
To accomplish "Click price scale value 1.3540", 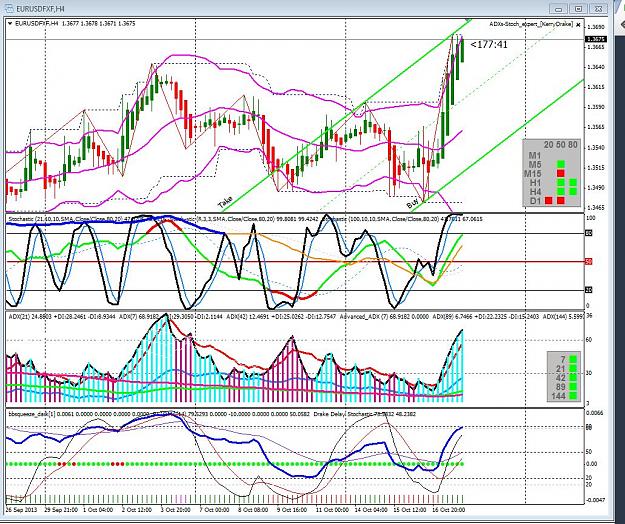I will tap(596, 147).
